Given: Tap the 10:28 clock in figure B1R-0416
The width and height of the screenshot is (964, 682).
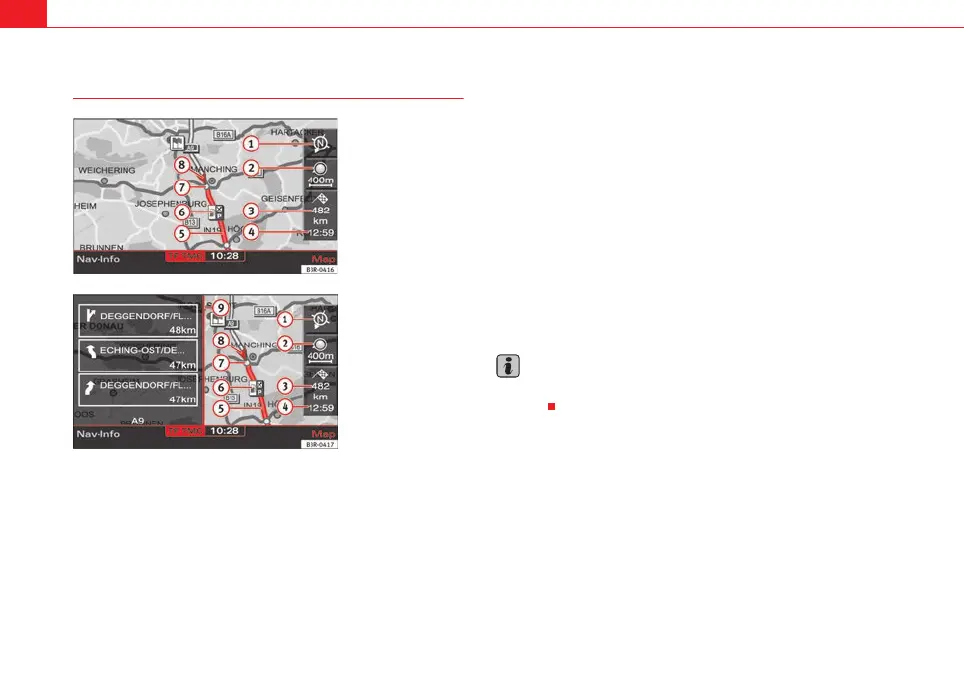Looking at the screenshot, I should pos(224,256).
